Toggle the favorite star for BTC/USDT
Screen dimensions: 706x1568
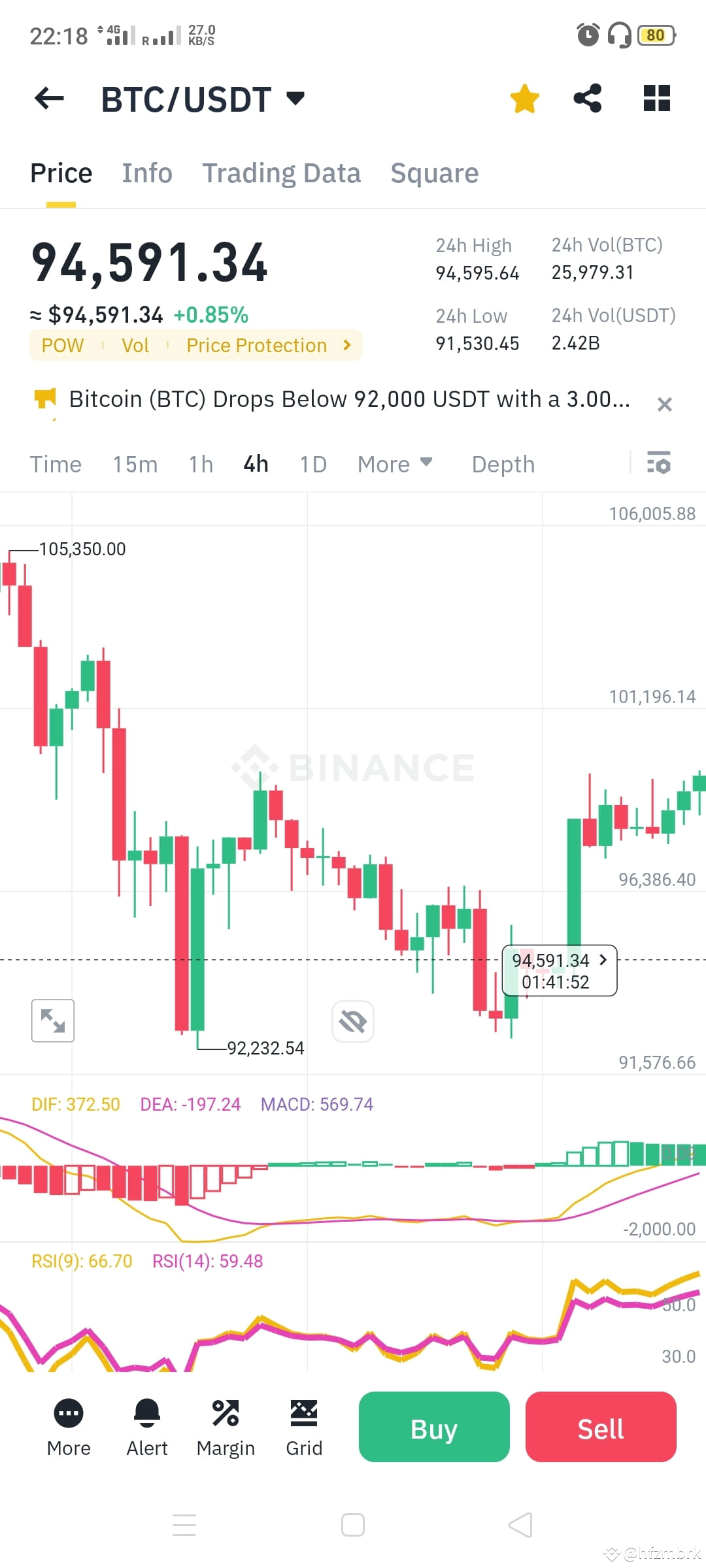[x=524, y=98]
